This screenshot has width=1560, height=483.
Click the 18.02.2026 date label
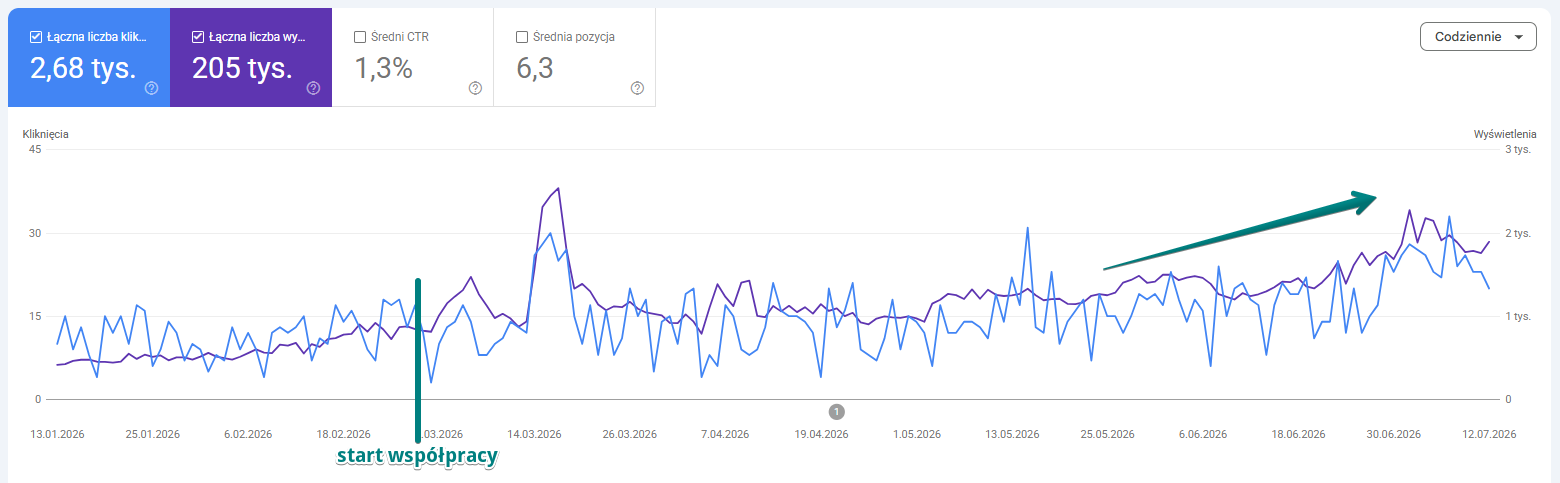(x=343, y=434)
